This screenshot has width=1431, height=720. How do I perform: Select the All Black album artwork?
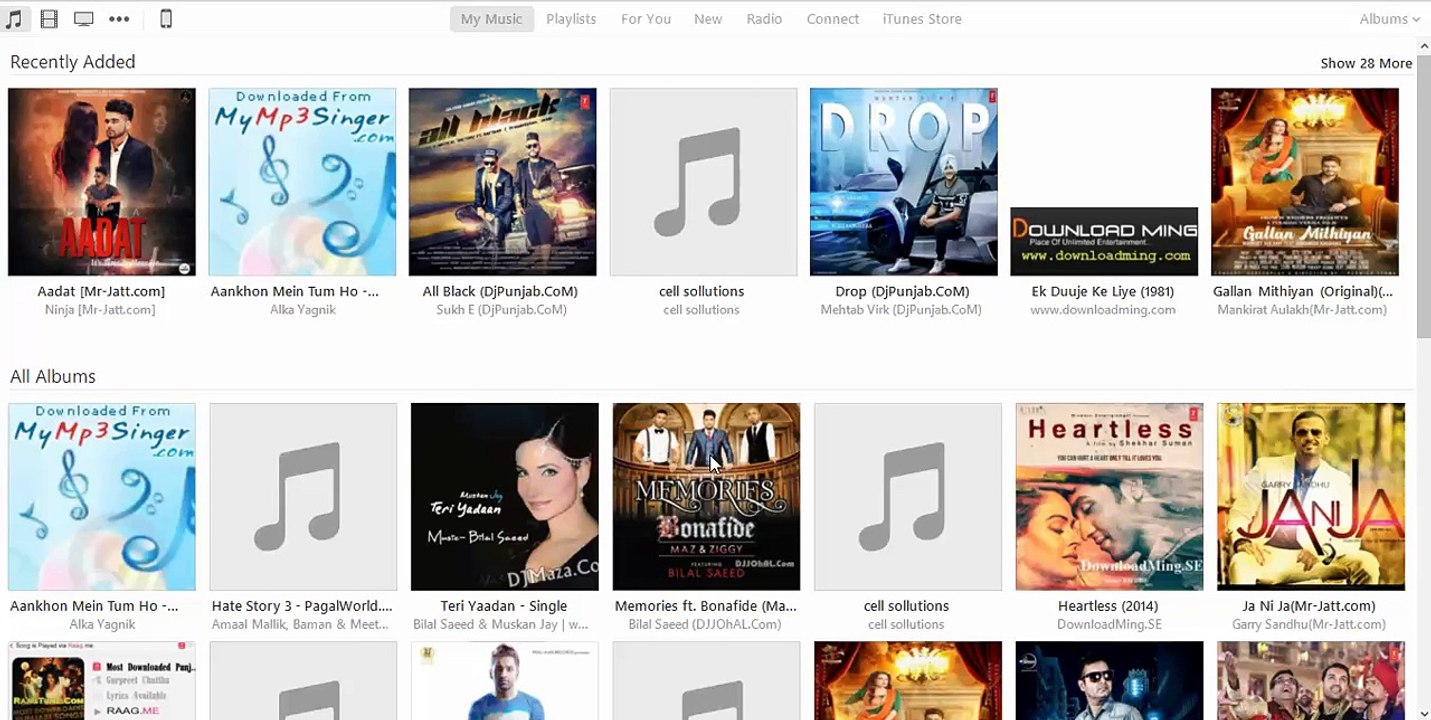[502, 182]
